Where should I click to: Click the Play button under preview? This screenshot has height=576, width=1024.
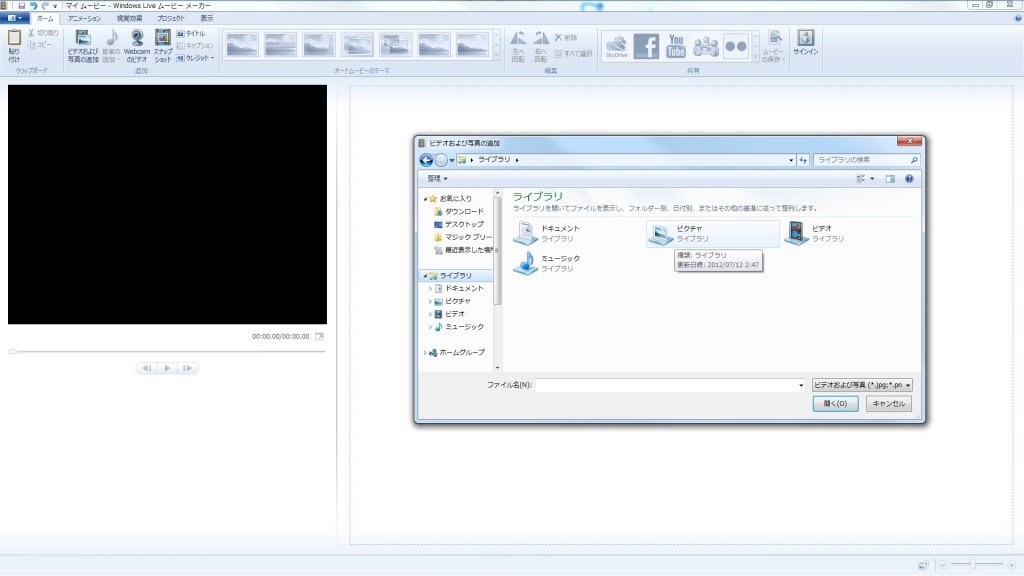(x=167, y=368)
